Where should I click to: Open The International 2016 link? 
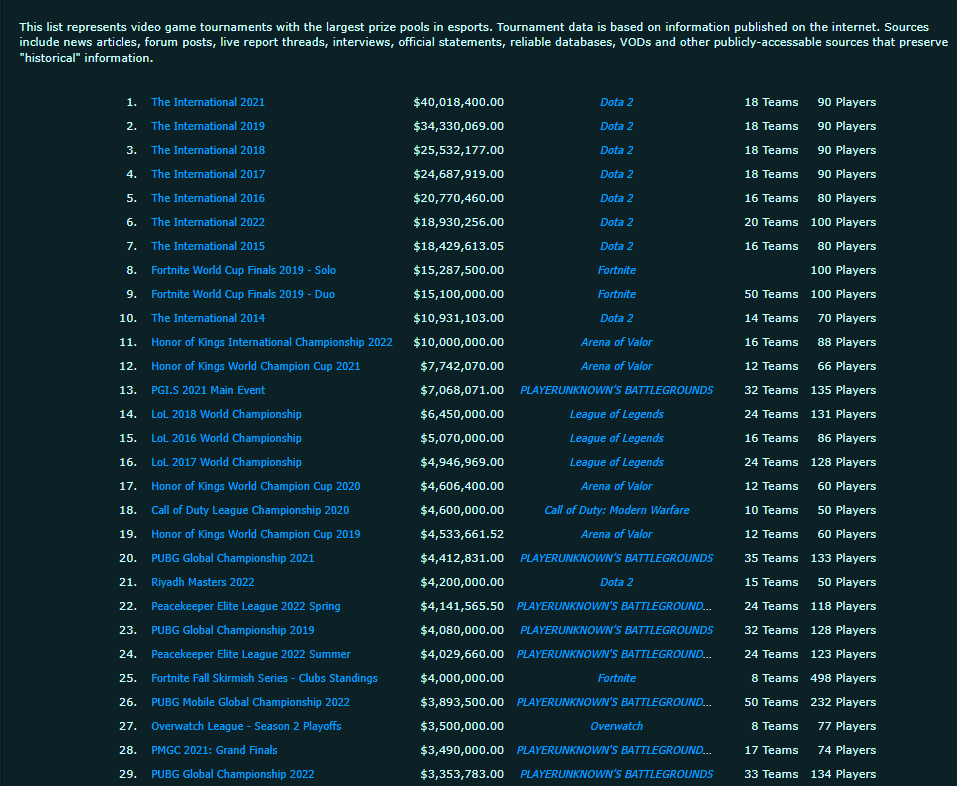[208, 198]
